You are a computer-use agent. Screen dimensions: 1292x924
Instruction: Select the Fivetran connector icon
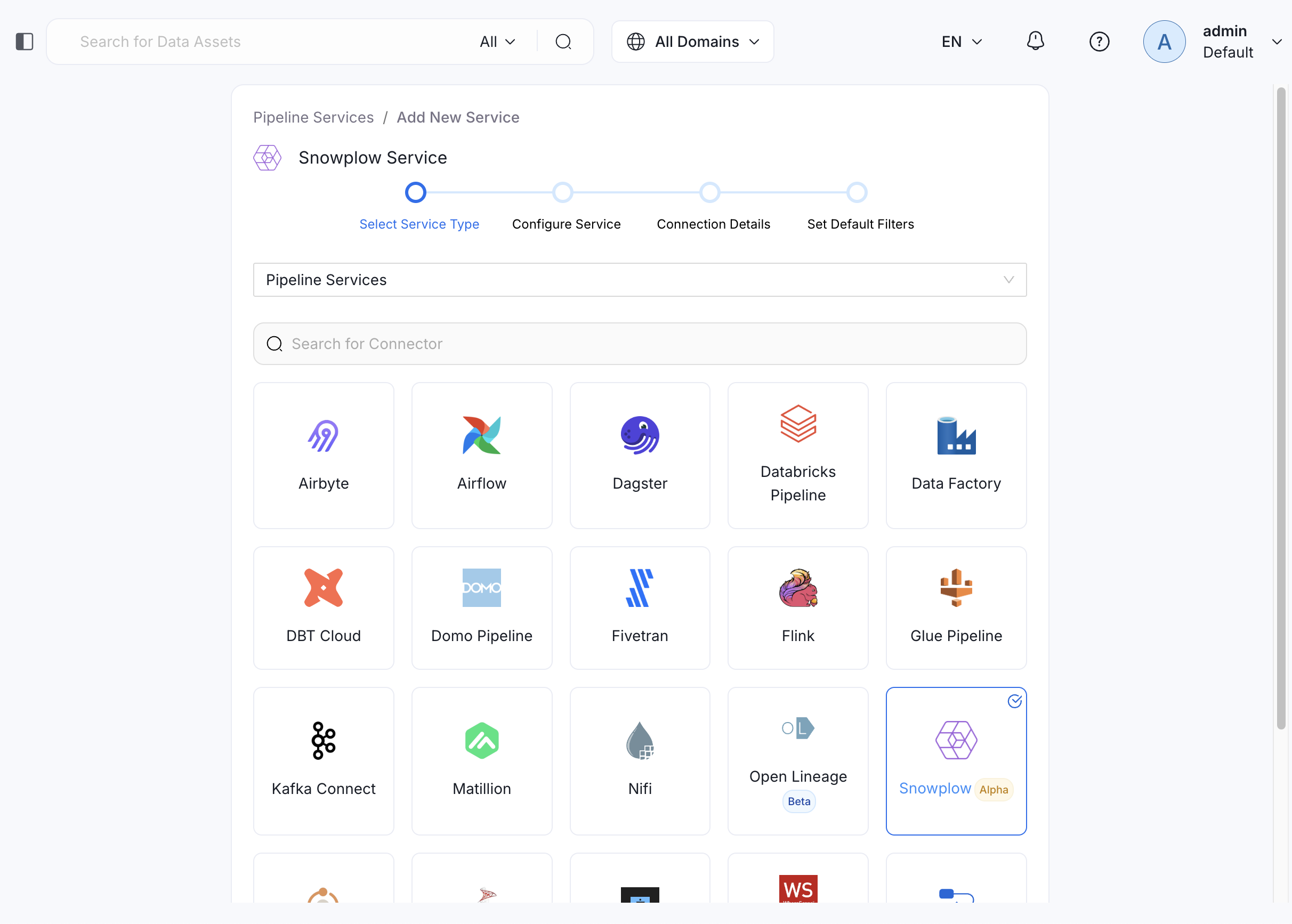(640, 588)
